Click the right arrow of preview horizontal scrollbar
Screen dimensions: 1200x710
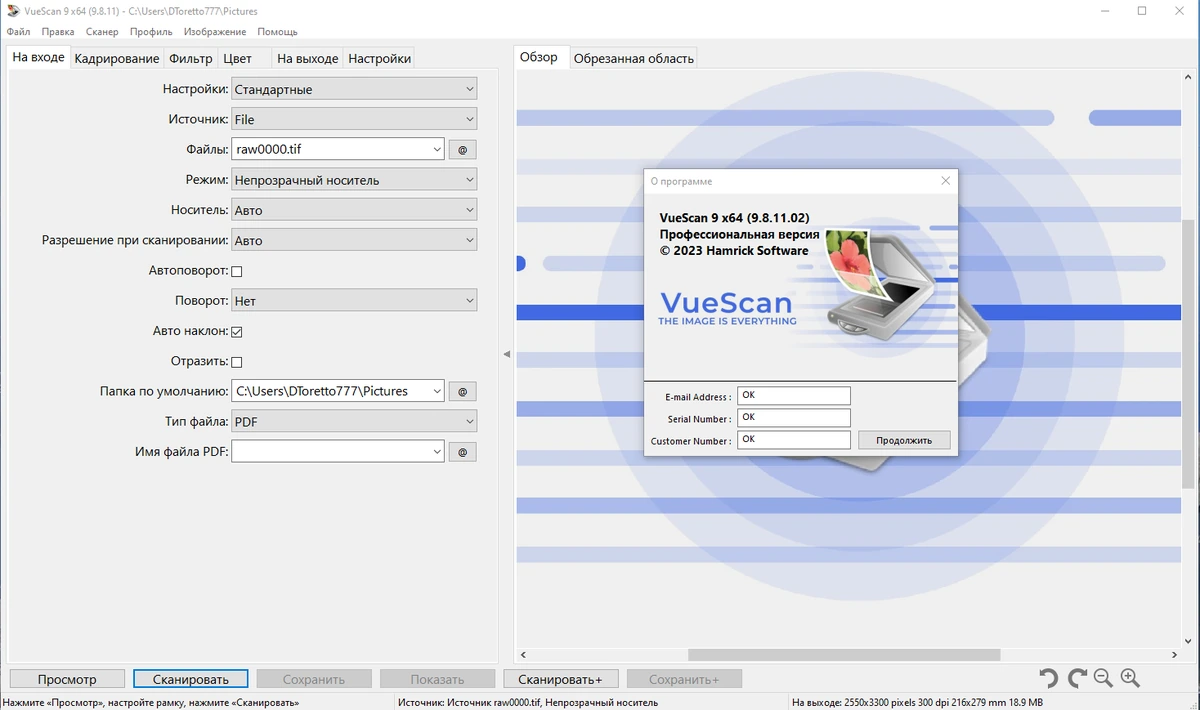1173,655
